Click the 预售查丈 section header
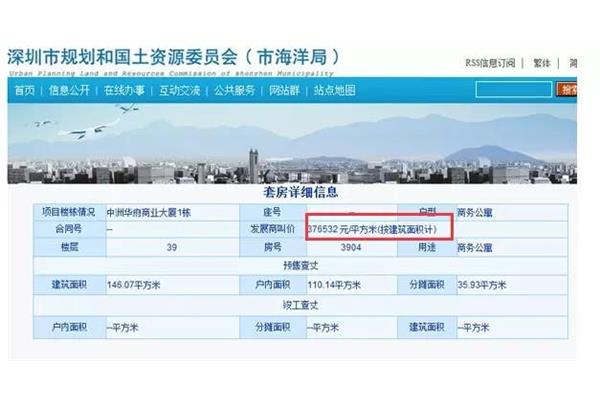The image size is (600, 400). (x=300, y=266)
